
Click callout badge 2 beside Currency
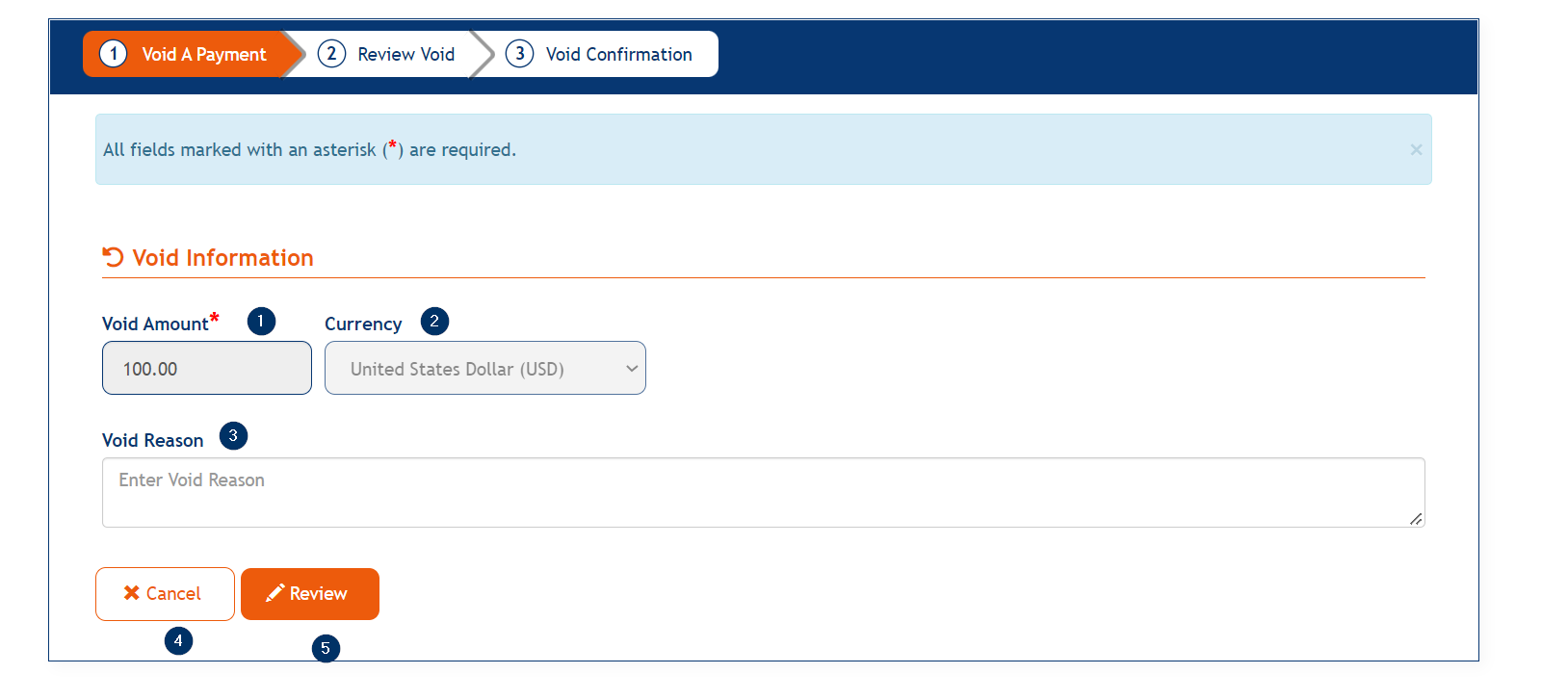(434, 322)
